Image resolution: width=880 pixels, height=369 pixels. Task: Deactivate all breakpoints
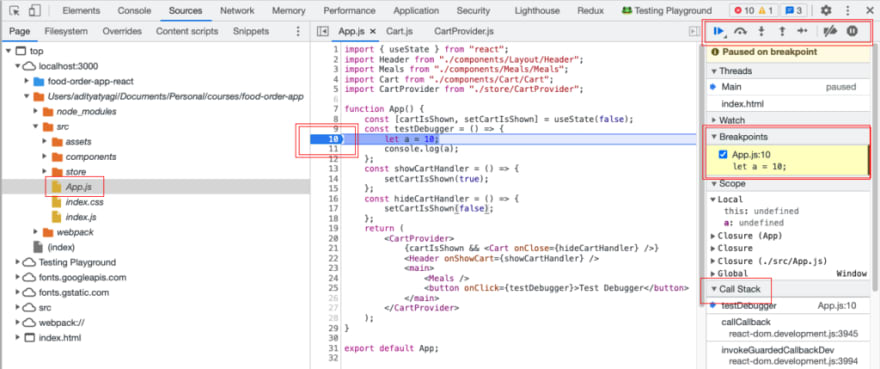coord(830,31)
